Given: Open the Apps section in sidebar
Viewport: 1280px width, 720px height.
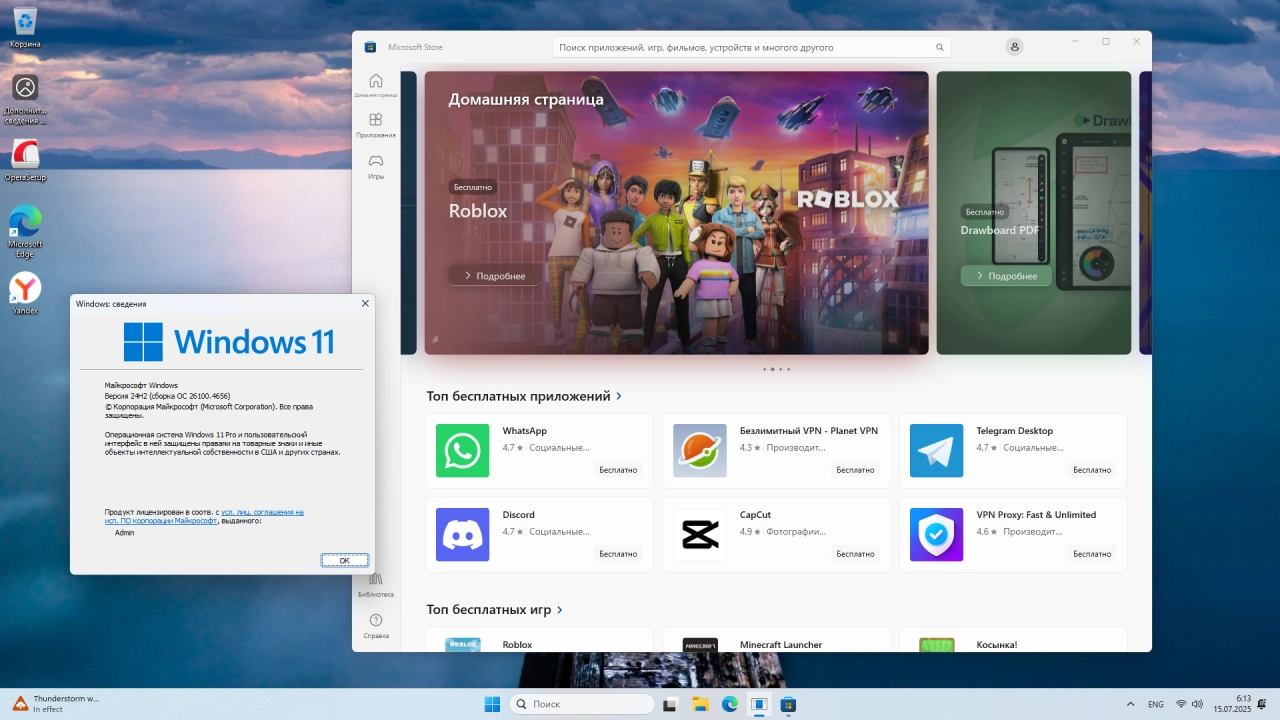Looking at the screenshot, I should click(x=375, y=125).
